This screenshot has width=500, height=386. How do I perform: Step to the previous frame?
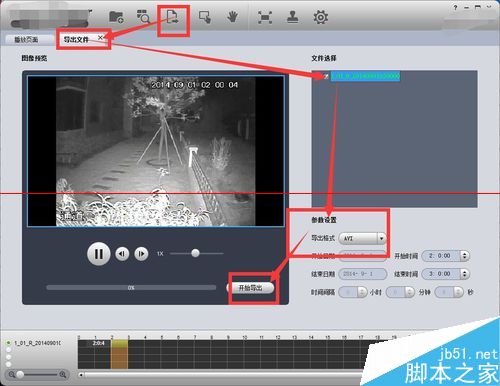click(x=122, y=254)
